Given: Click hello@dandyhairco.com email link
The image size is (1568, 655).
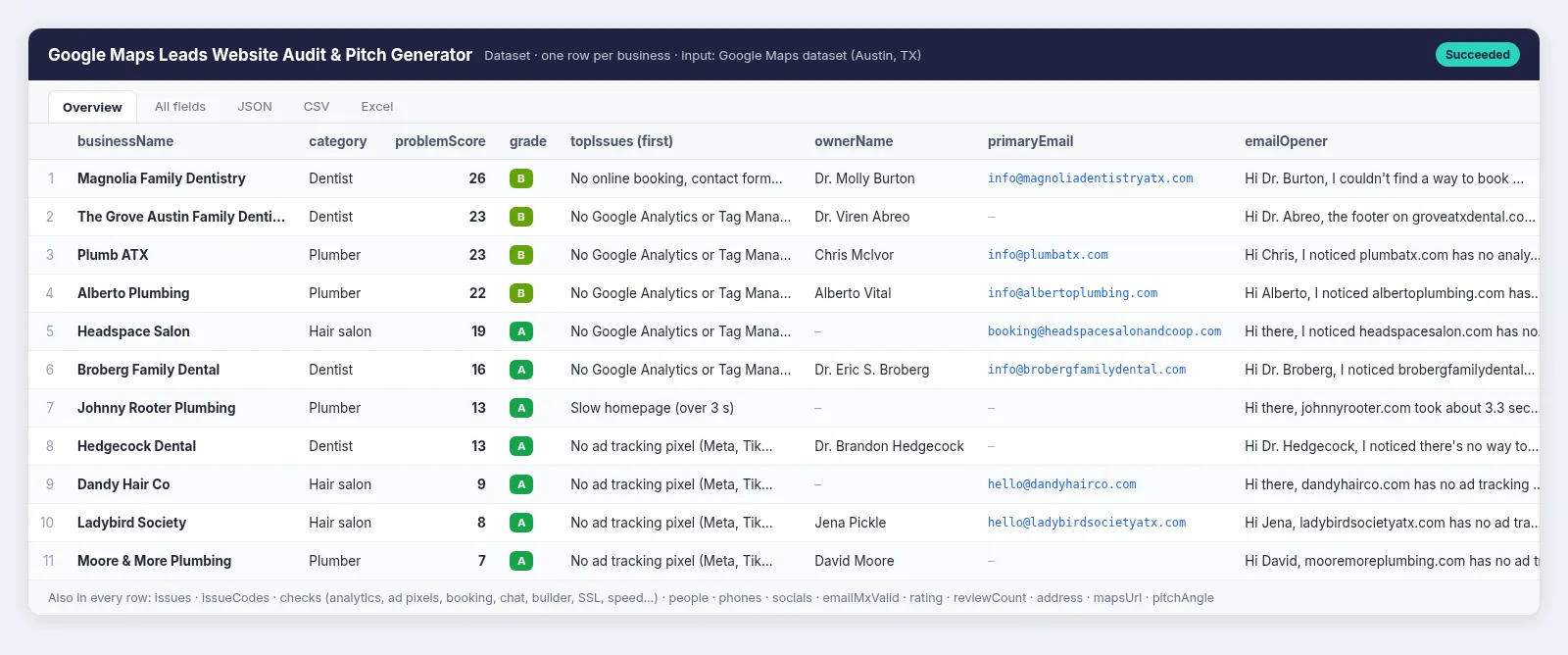Looking at the screenshot, I should pos(1062,484).
